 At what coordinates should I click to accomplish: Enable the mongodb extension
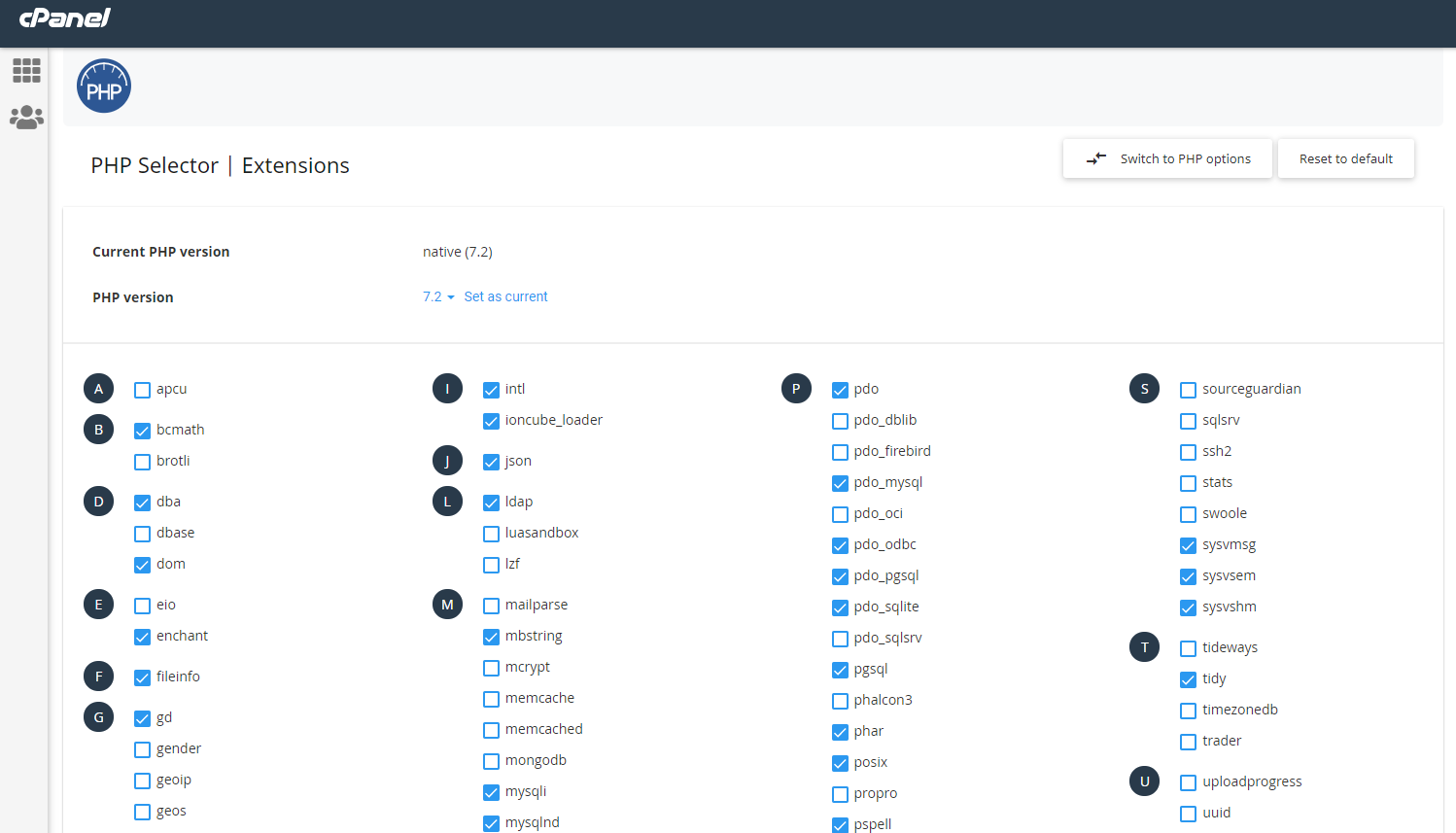(x=491, y=760)
